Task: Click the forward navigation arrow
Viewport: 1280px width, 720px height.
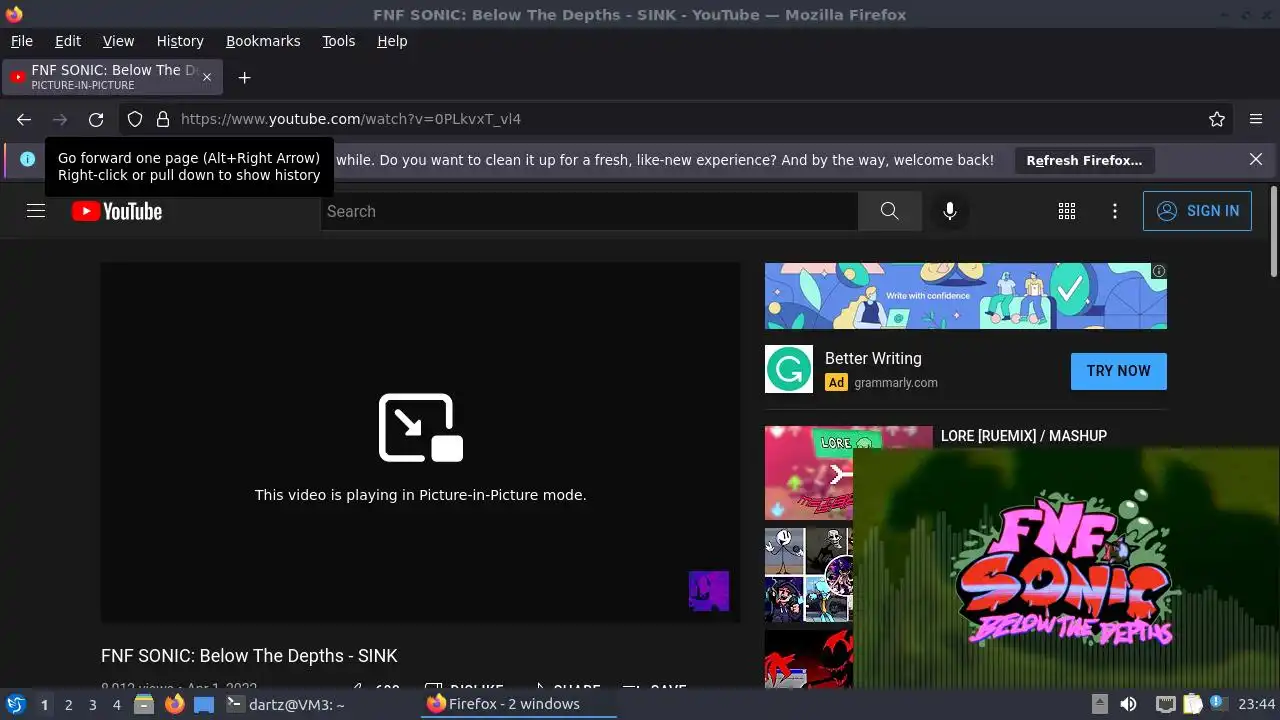Action: (60, 119)
